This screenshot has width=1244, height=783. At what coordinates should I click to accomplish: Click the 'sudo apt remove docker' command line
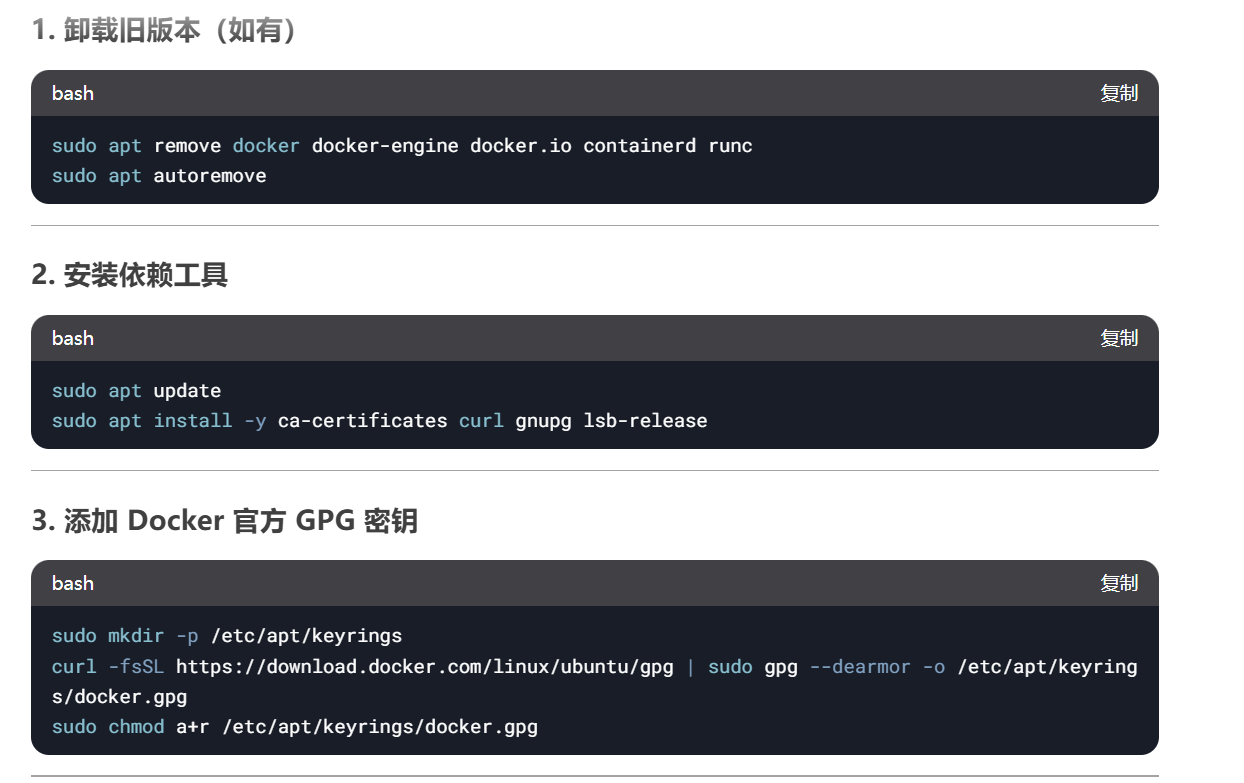tap(402, 146)
